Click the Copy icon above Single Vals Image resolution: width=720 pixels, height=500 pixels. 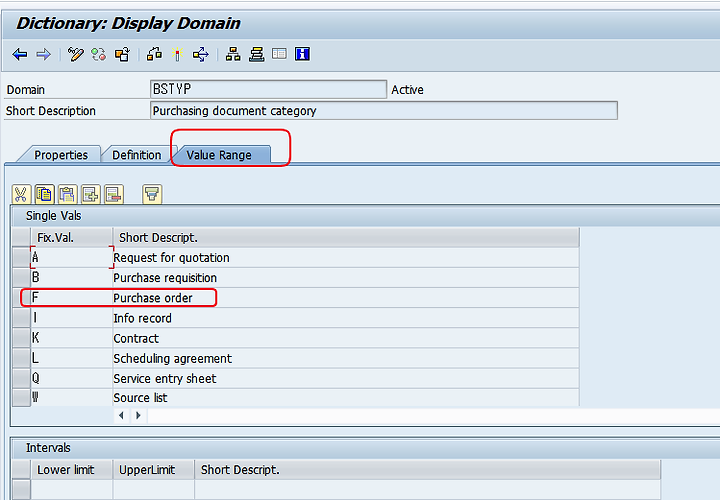(45, 195)
